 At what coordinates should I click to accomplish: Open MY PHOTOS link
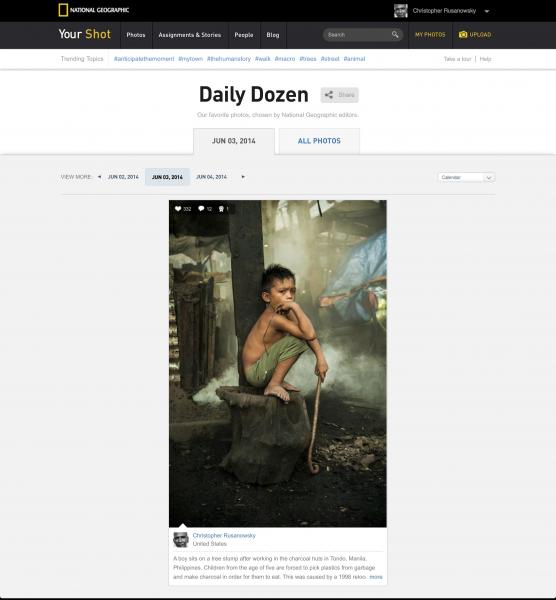coord(430,35)
